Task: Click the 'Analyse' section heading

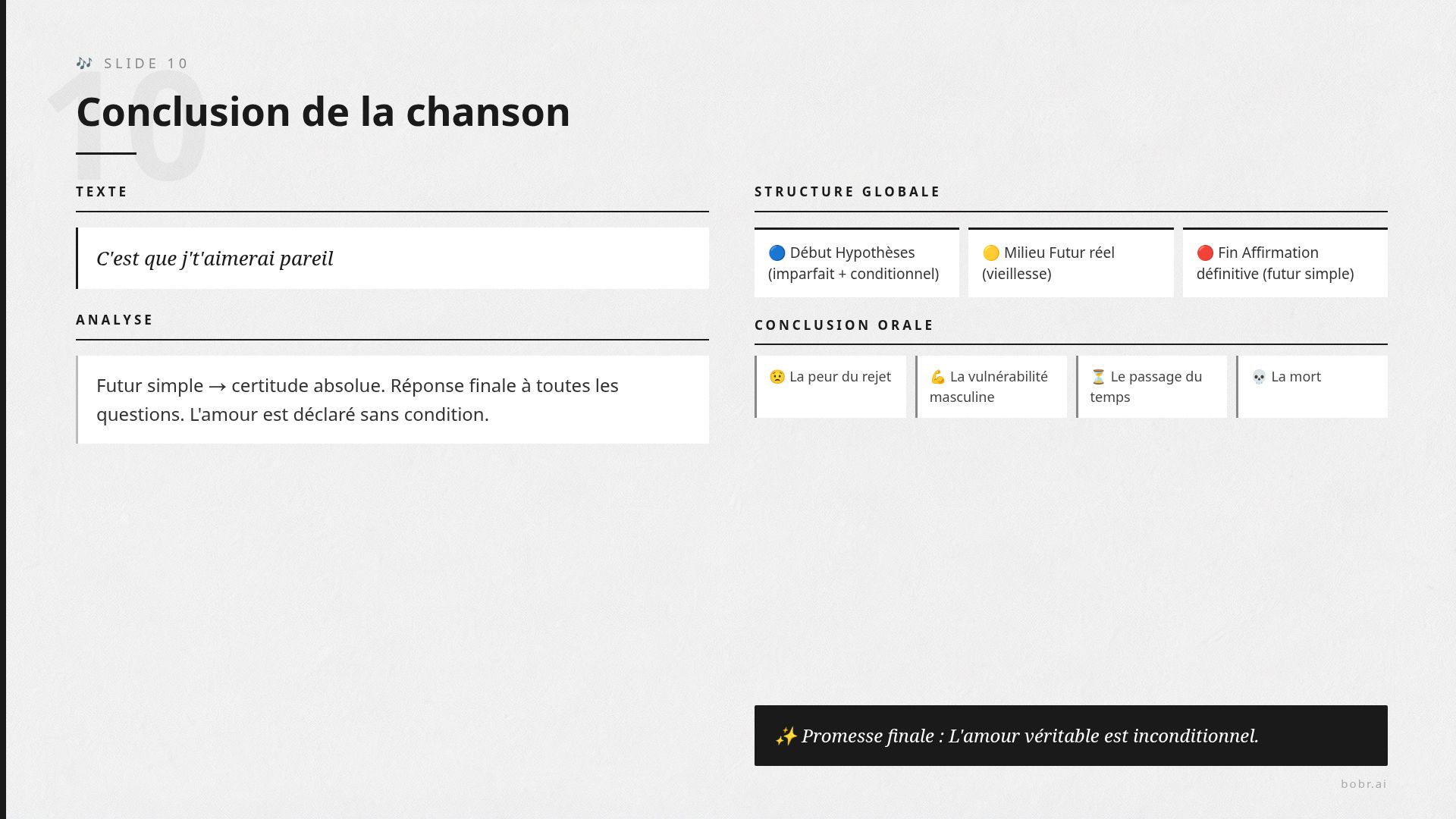Action: click(115, 320)
